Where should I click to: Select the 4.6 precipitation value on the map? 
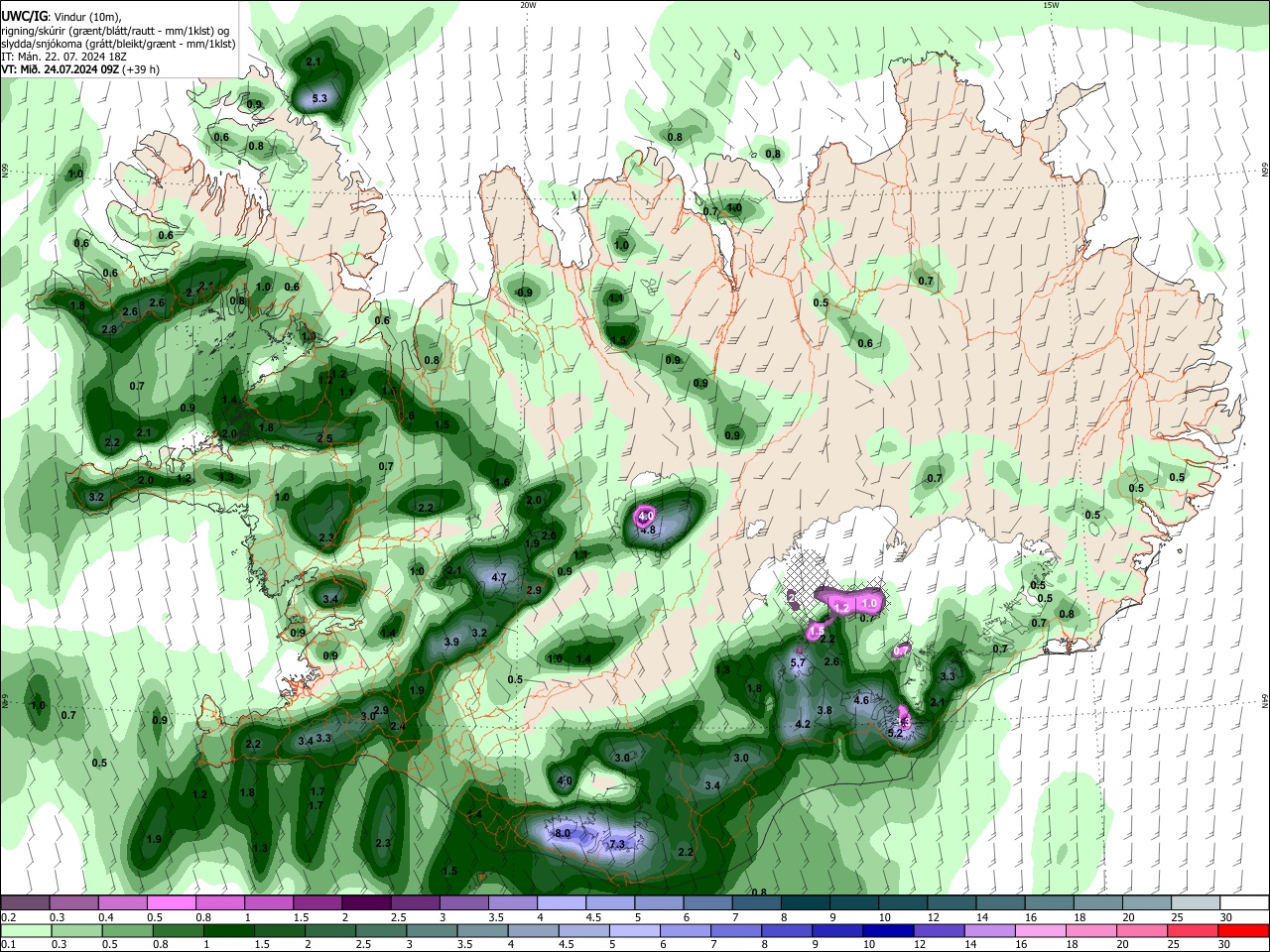coord(861,700)
